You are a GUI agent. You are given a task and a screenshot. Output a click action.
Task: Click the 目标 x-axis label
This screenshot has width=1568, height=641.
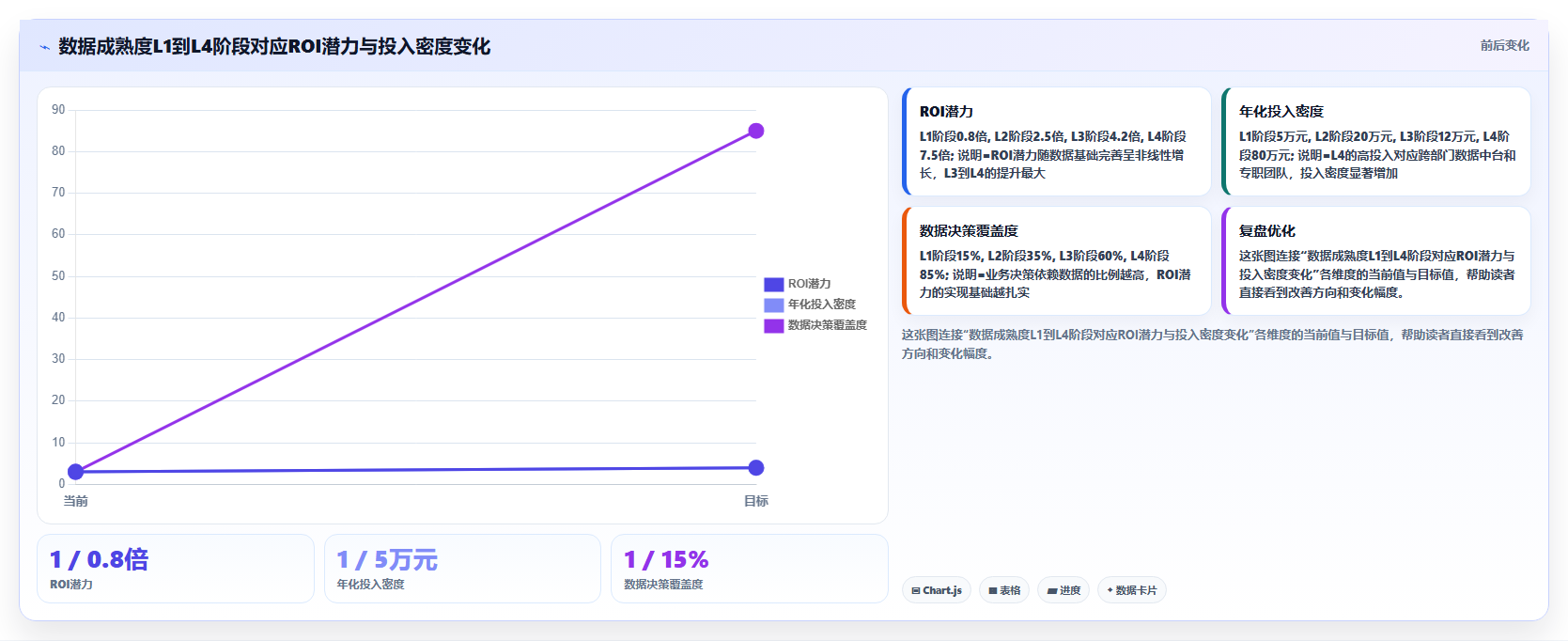[756, 502]
